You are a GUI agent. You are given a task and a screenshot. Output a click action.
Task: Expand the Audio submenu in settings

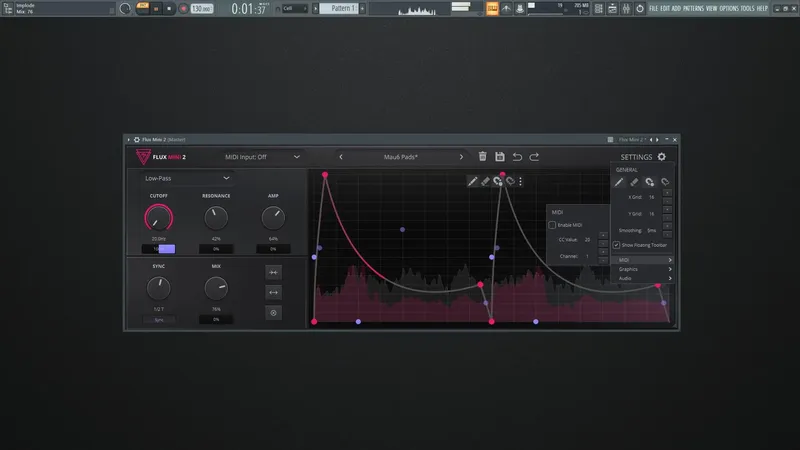(643, 278)
